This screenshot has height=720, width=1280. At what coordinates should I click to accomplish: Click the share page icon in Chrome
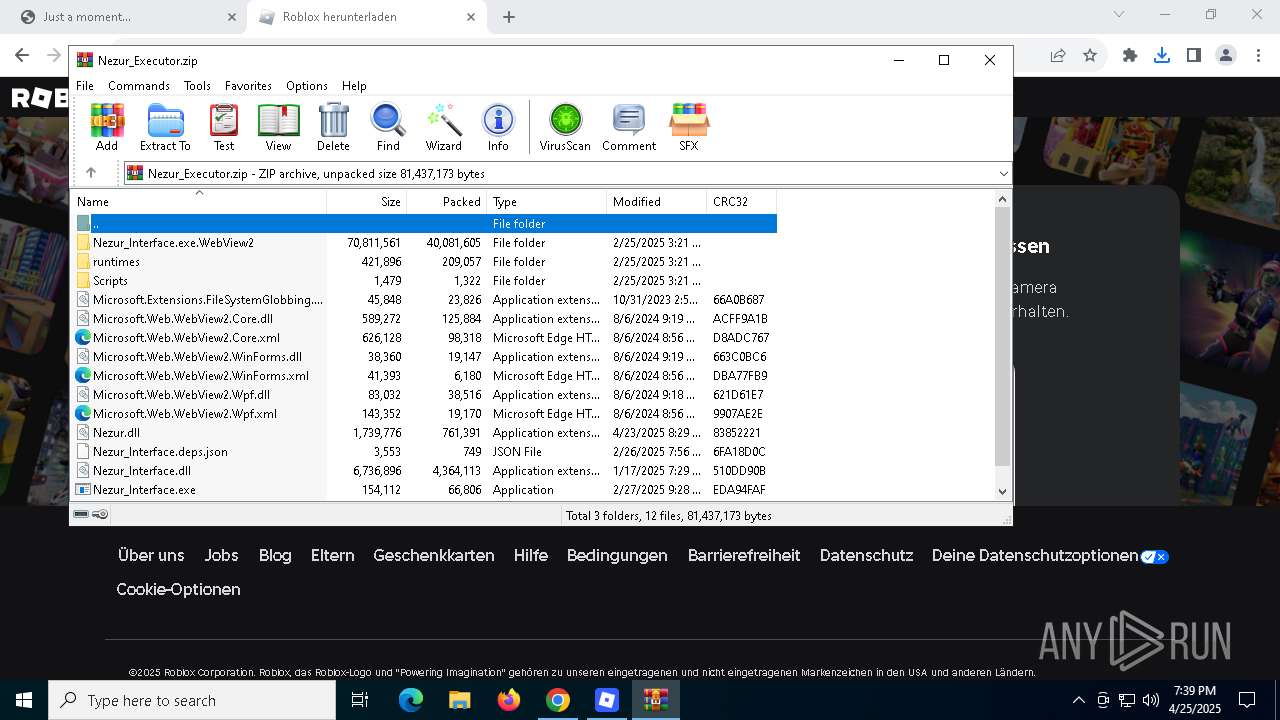1058,56
